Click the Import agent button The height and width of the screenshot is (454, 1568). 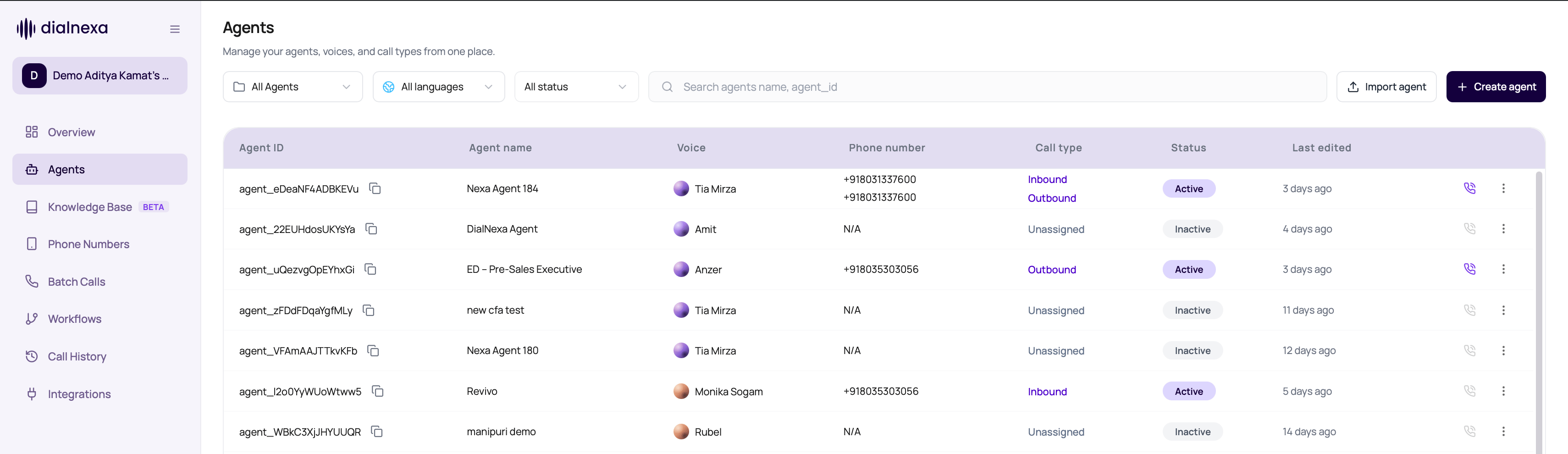pyautogui.click(x=1386, y=86)
